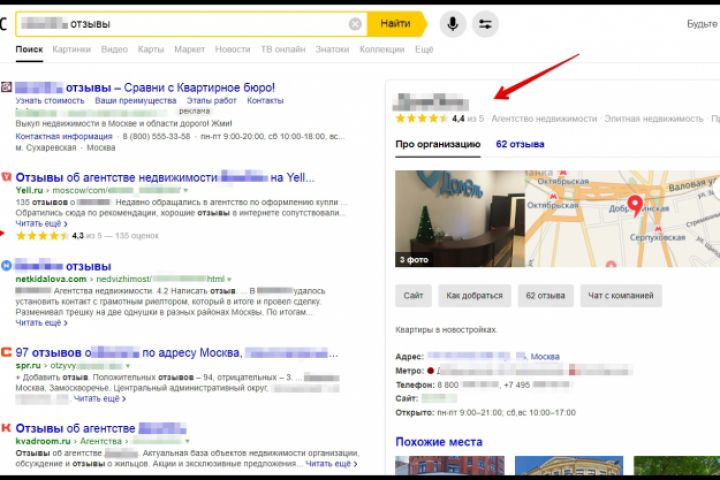Open Контактная информация link

tap(64, 136)
